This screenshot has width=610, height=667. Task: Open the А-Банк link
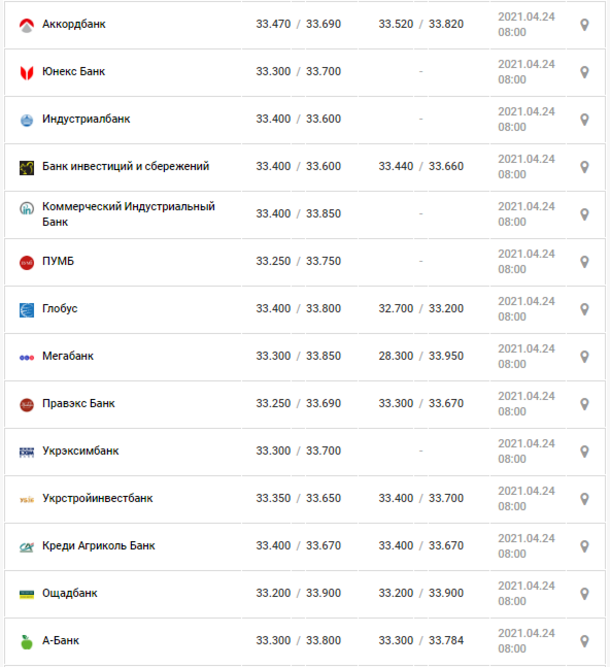click(60, 641)
